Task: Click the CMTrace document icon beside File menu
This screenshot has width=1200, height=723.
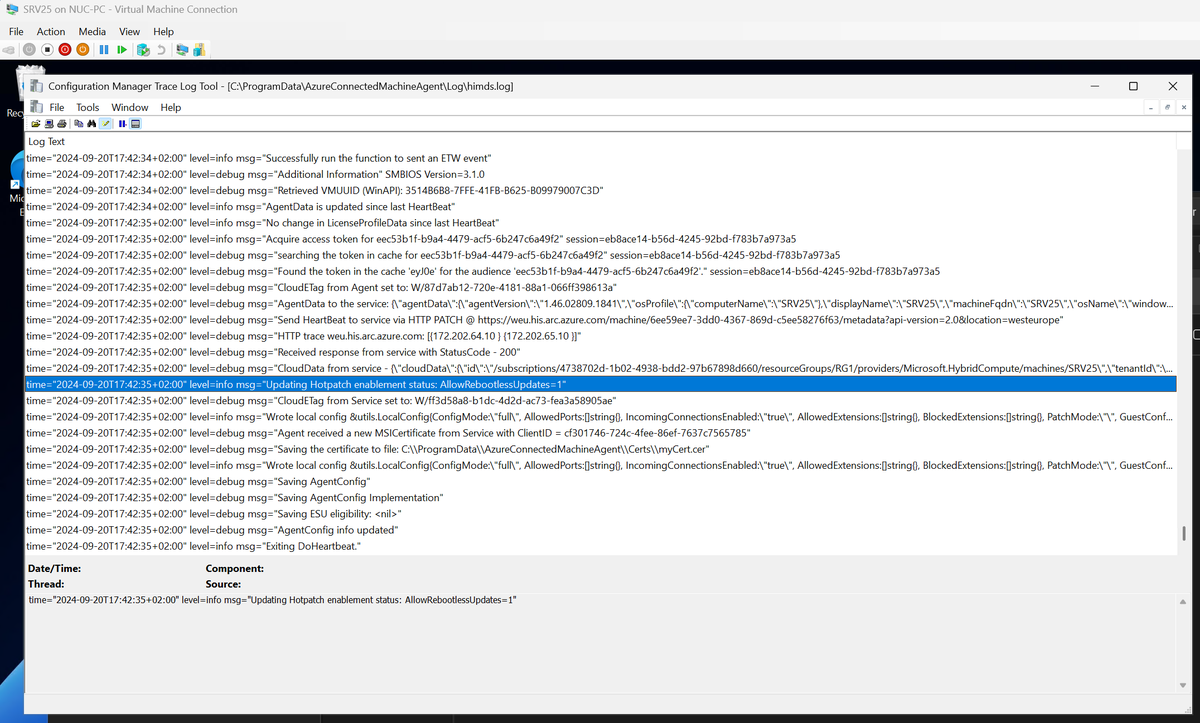Action: (37, 107)
